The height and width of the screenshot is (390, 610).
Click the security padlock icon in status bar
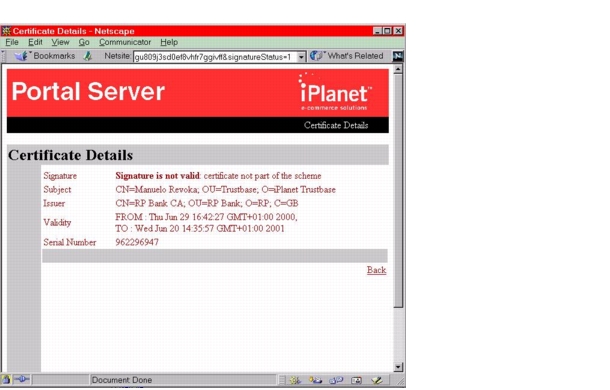6,379
